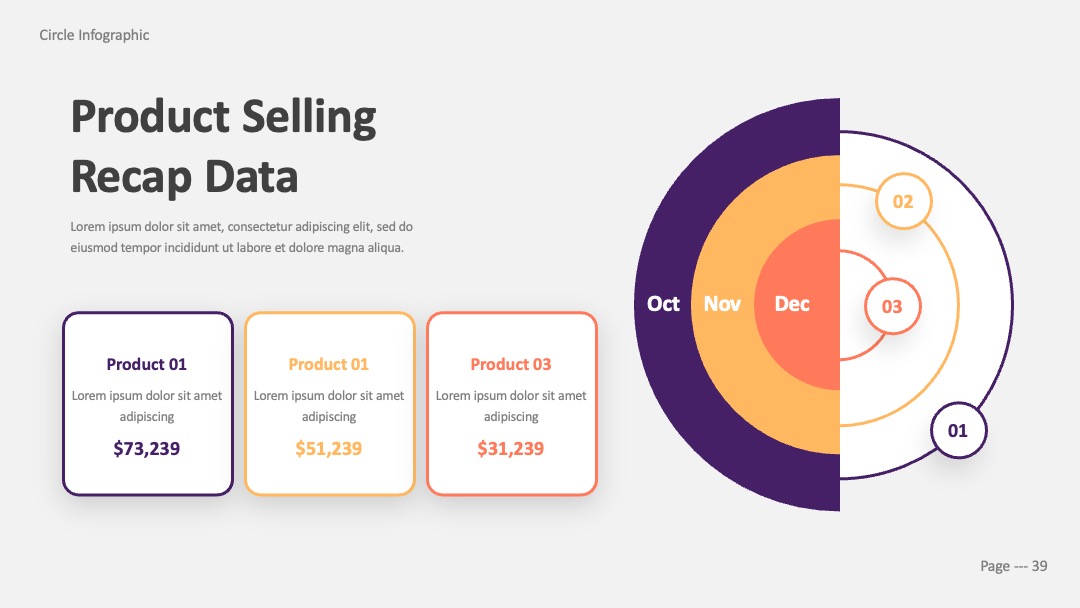Click the Circle Infographic header label

94,35
